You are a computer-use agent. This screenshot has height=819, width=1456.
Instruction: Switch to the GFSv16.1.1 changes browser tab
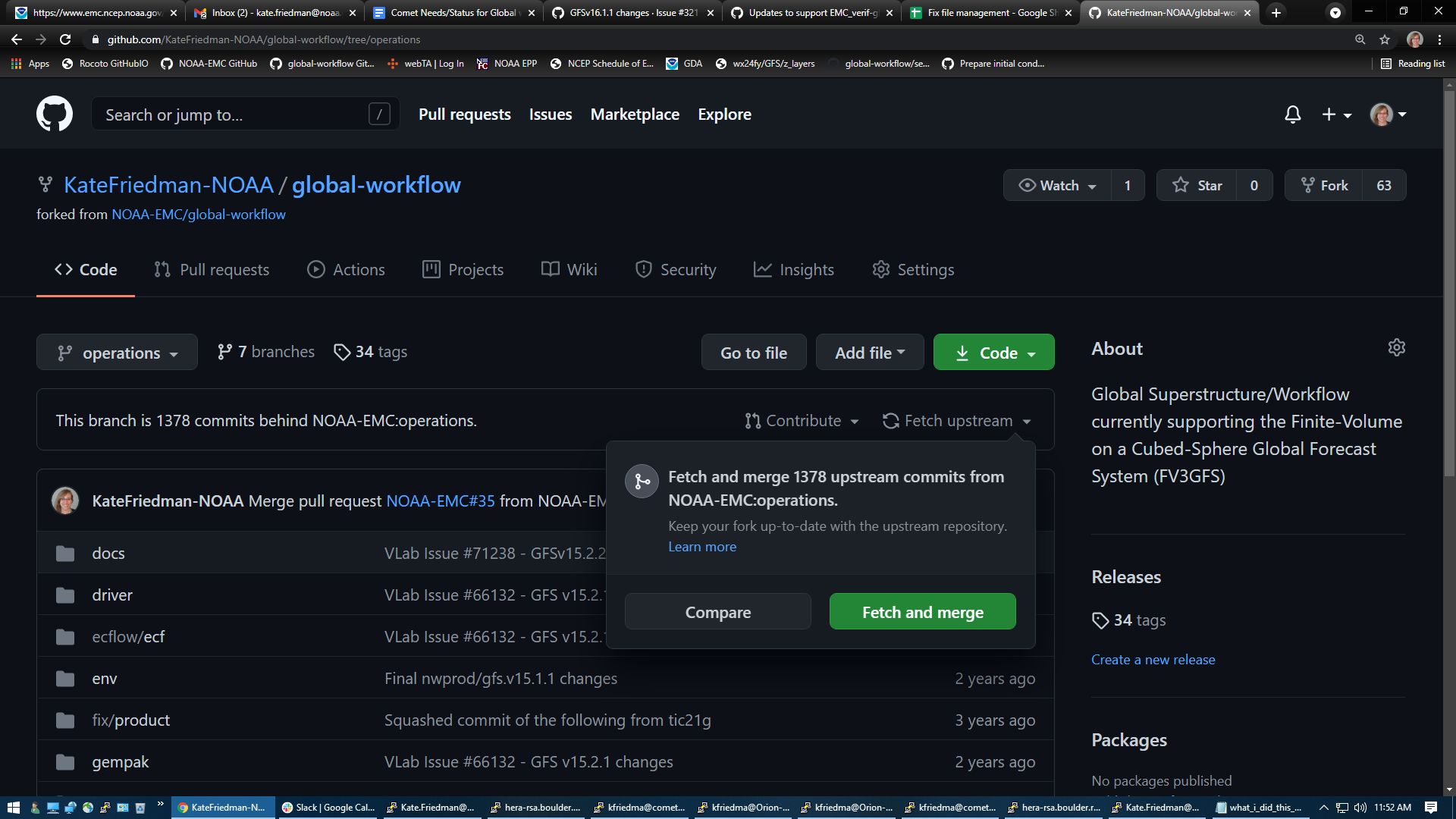point(633,13)
